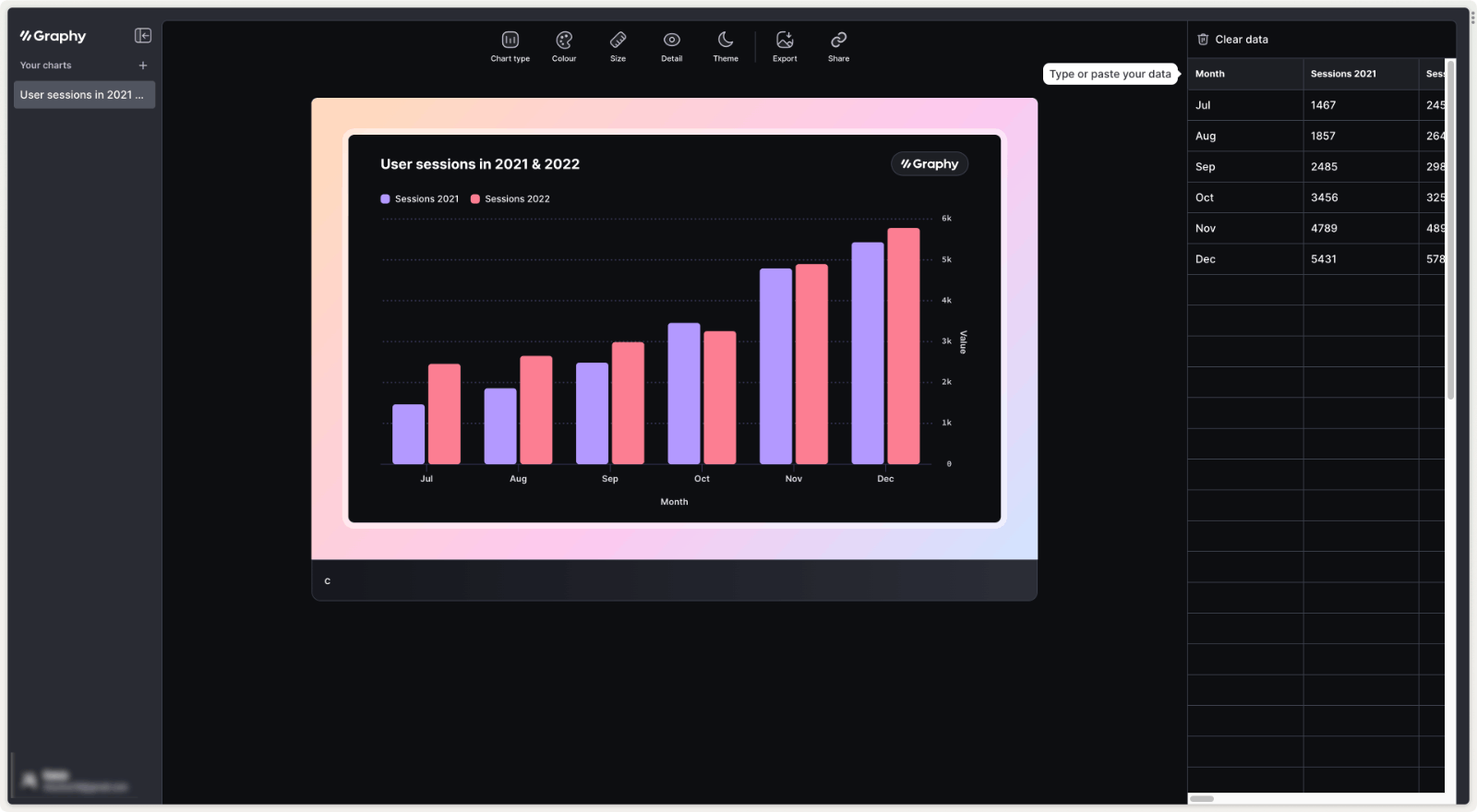The image size is (1477, 812).
Task: Open the Chart type tool
Action: (510, 46)
